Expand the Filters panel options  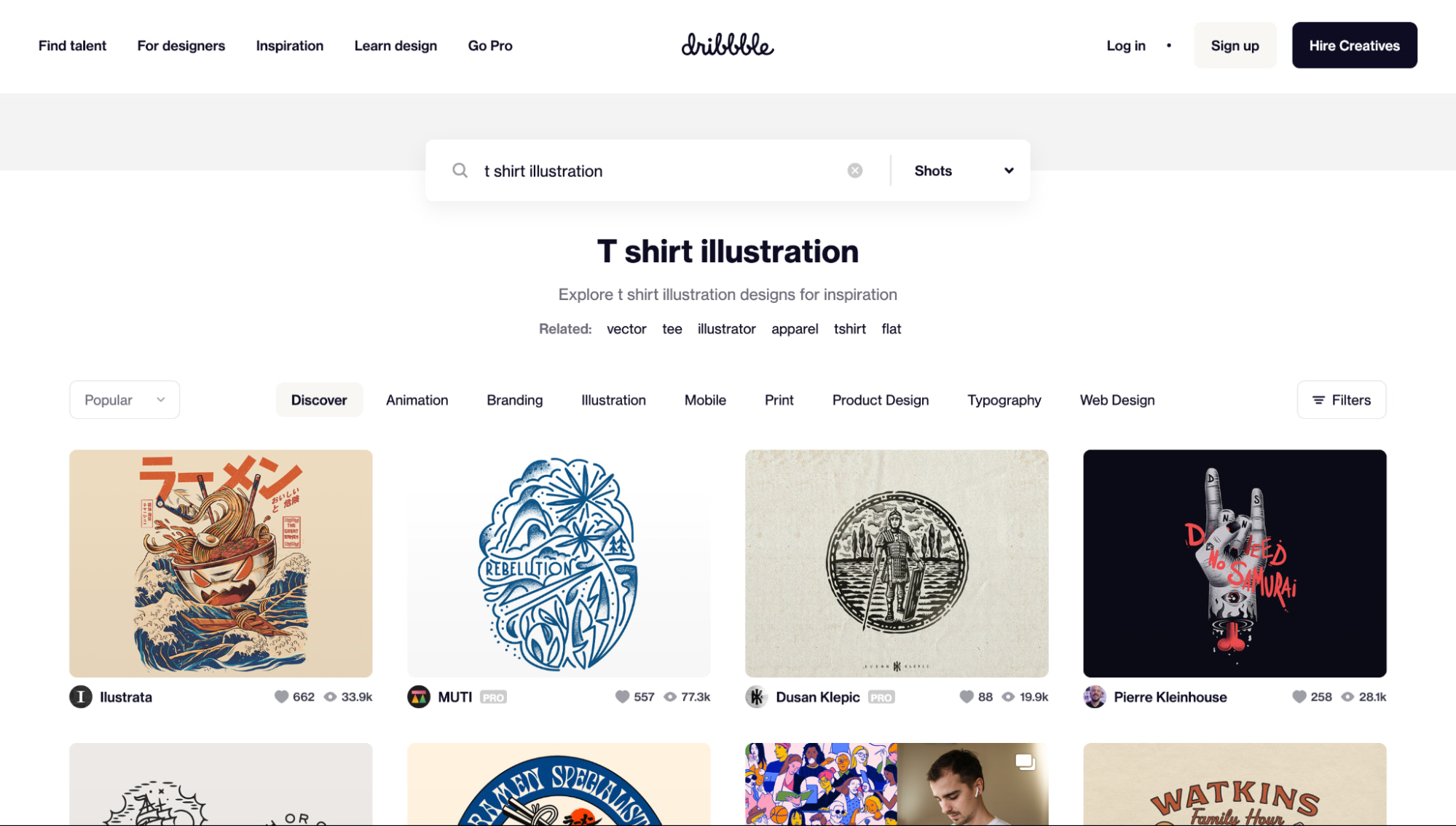click(1341, 399)
